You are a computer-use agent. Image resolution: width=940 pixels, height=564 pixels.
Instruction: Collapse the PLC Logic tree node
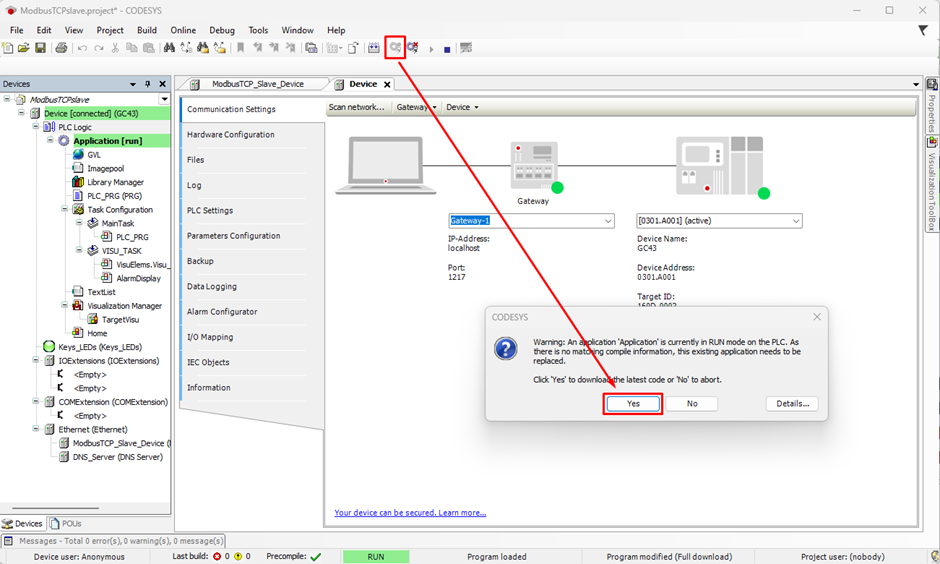[x=35, y=127]
